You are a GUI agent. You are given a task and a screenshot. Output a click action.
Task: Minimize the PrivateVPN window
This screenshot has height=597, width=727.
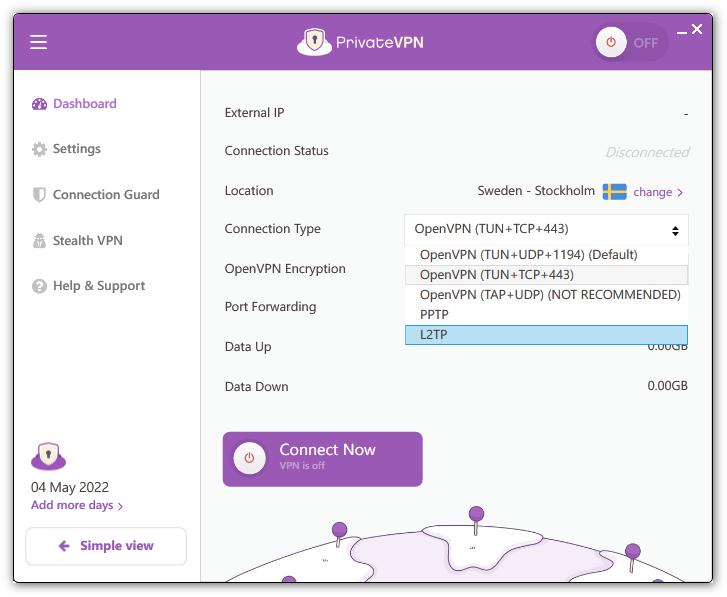(x=682, y=32)
